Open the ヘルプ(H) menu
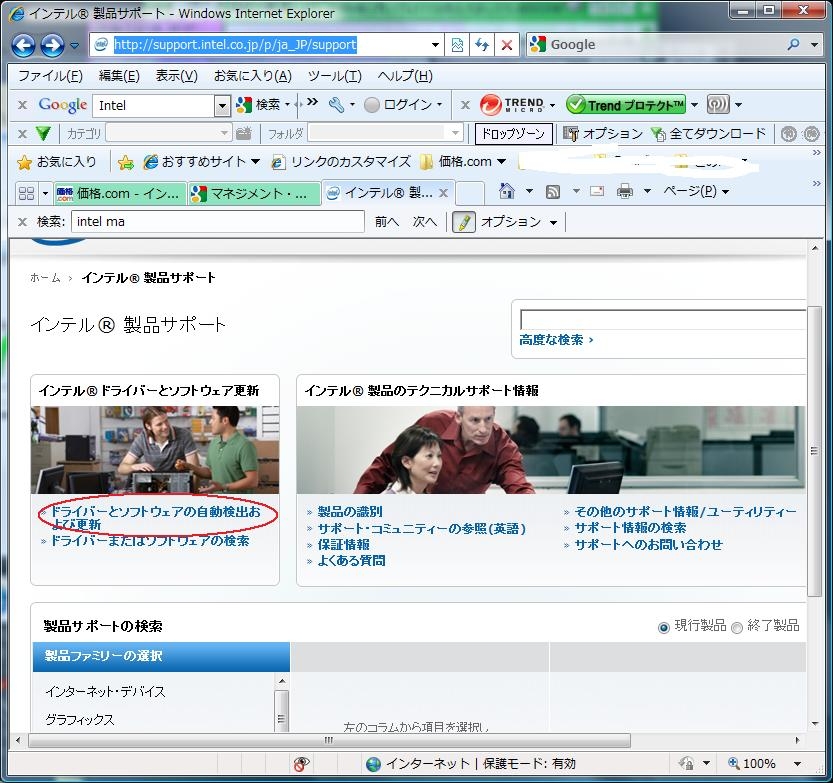 click(405, 76)
